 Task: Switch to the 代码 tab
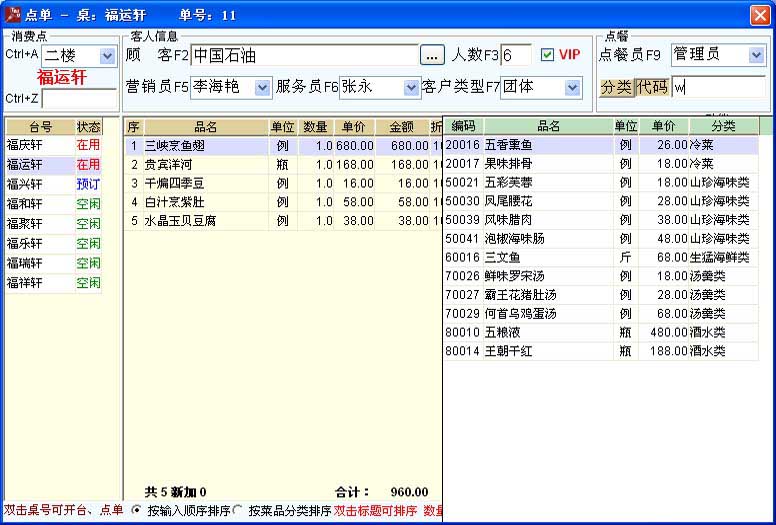[x=652, y=87]
